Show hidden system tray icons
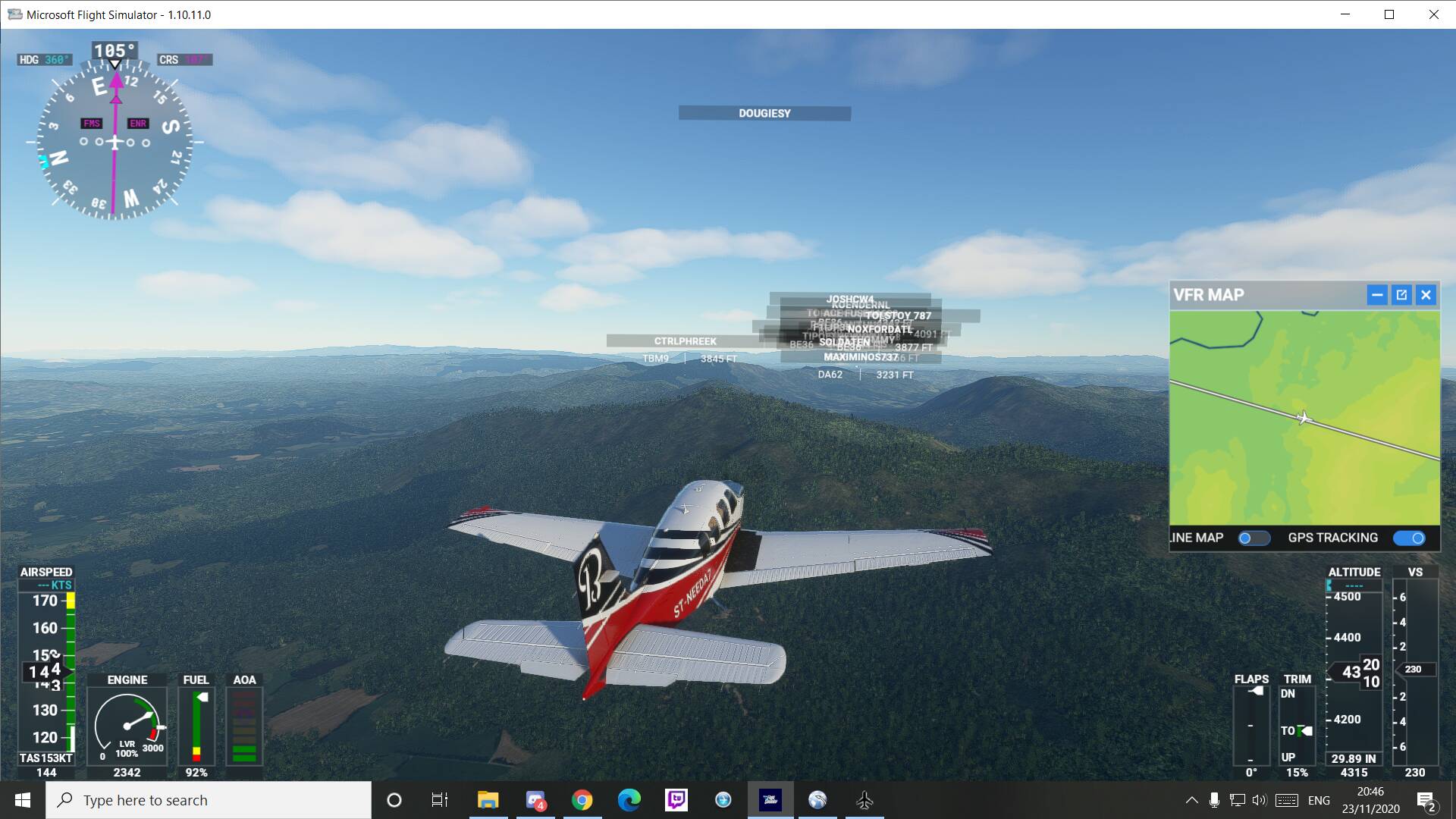 tap(1192, 800)
